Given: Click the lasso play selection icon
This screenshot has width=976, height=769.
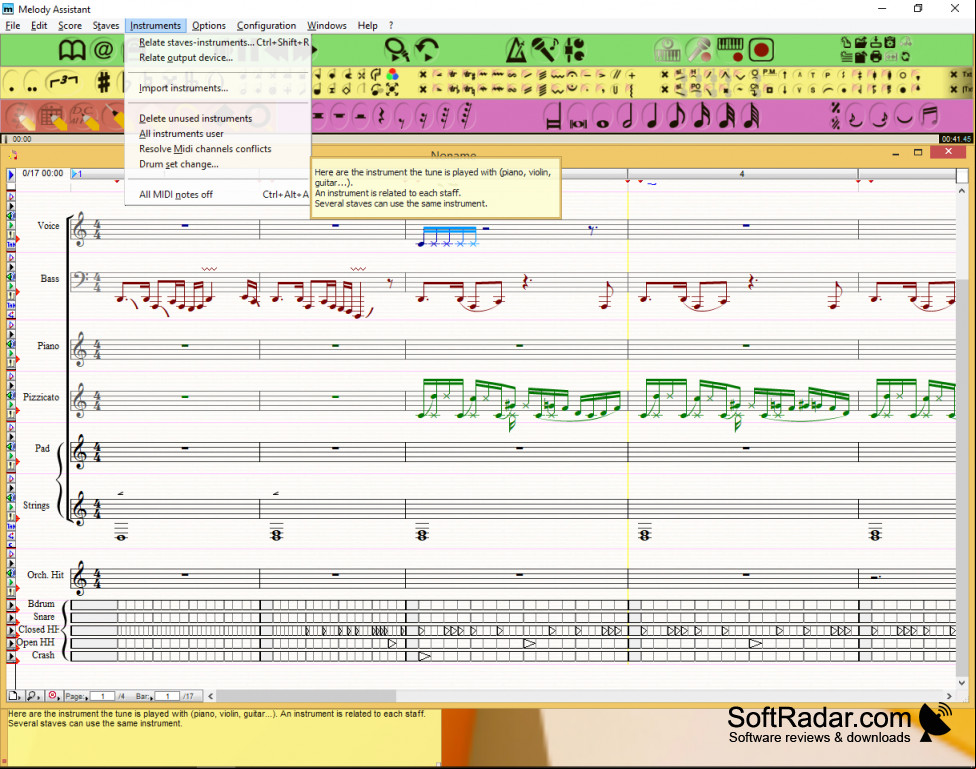Looking at the screenshot, I should 396,50.
